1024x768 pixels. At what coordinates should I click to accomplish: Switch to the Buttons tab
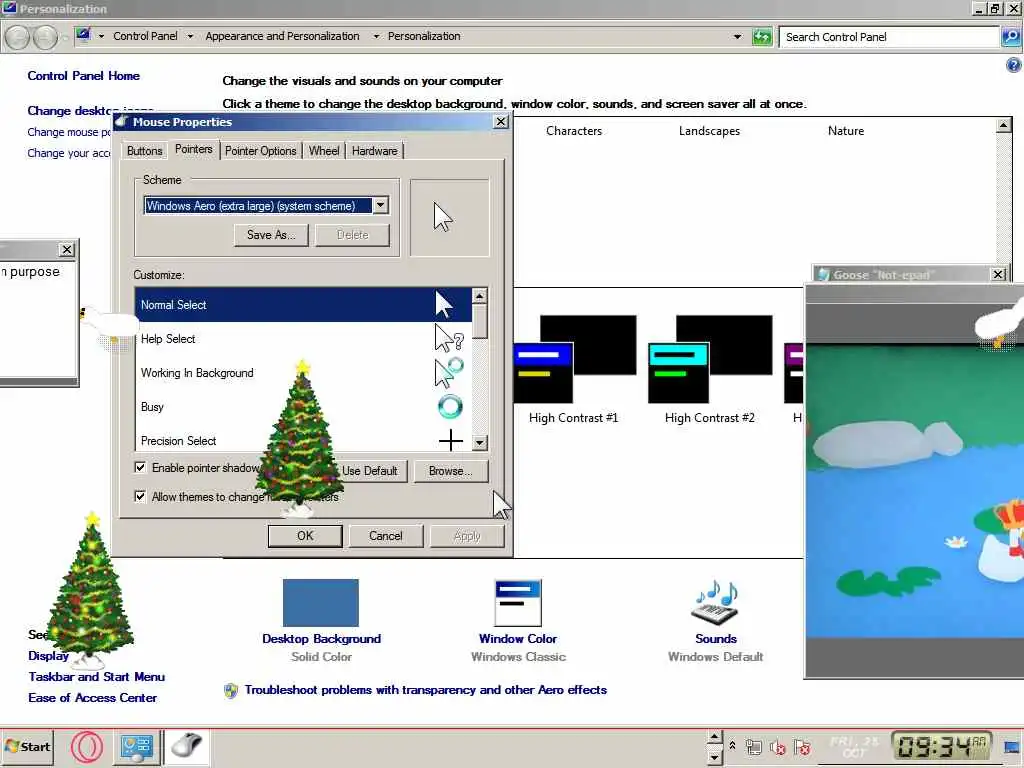click(x=144, y=151)
